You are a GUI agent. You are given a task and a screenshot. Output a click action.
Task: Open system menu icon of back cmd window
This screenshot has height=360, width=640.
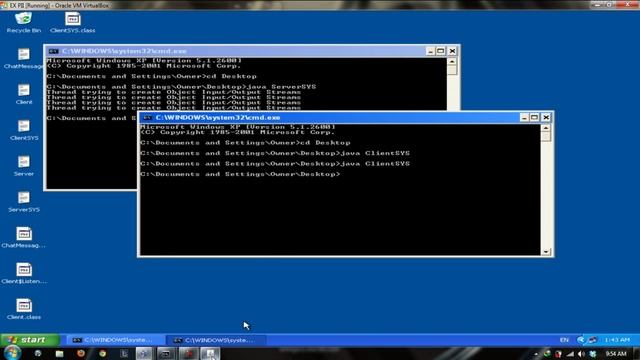pos(53,51)
